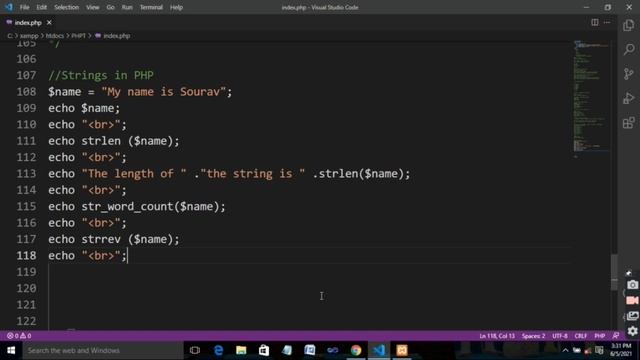Viewport: 640px width, 360px height.
Task: Close the index.php tab
Action: pyautogui.click(x=49, y=22)
